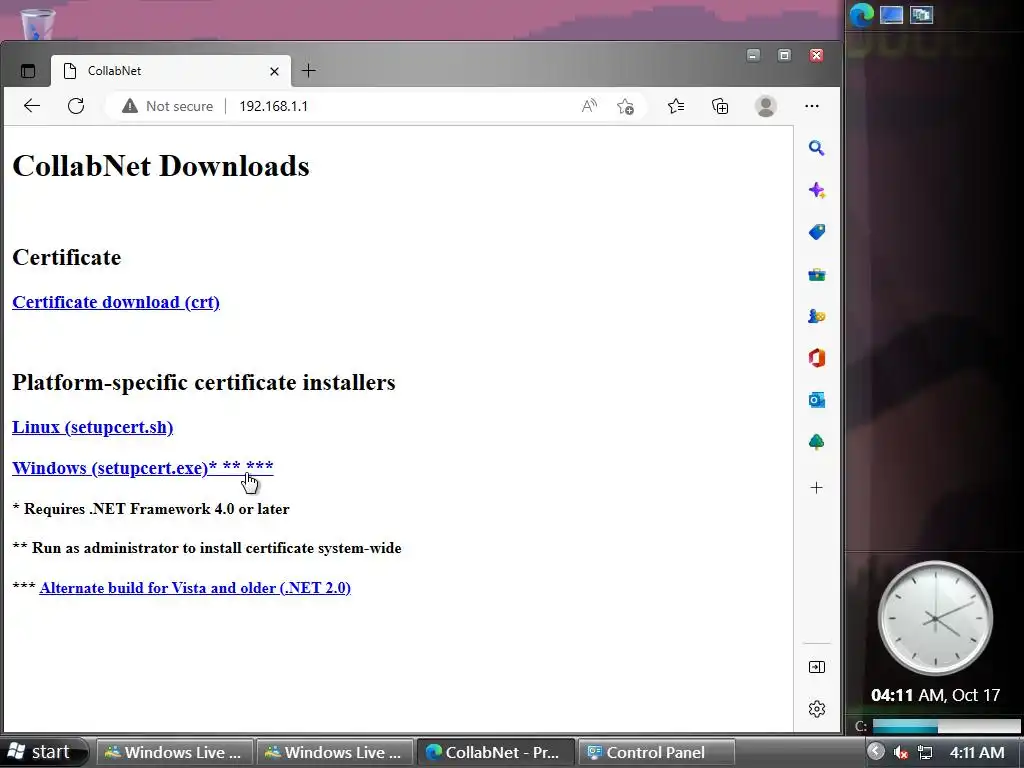Click the Edge icon in the sidebar gadget bar

(862, 15)
